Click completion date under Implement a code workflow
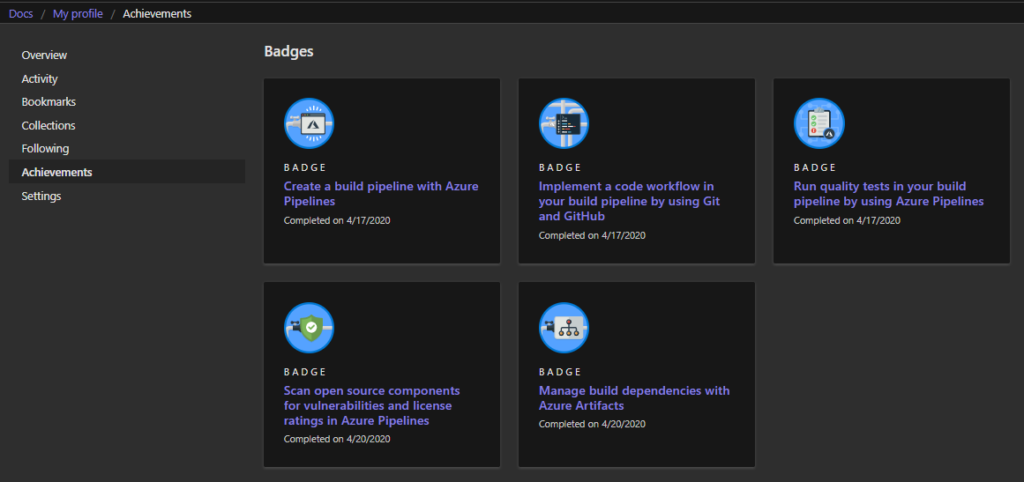 [x=592, y=236]
